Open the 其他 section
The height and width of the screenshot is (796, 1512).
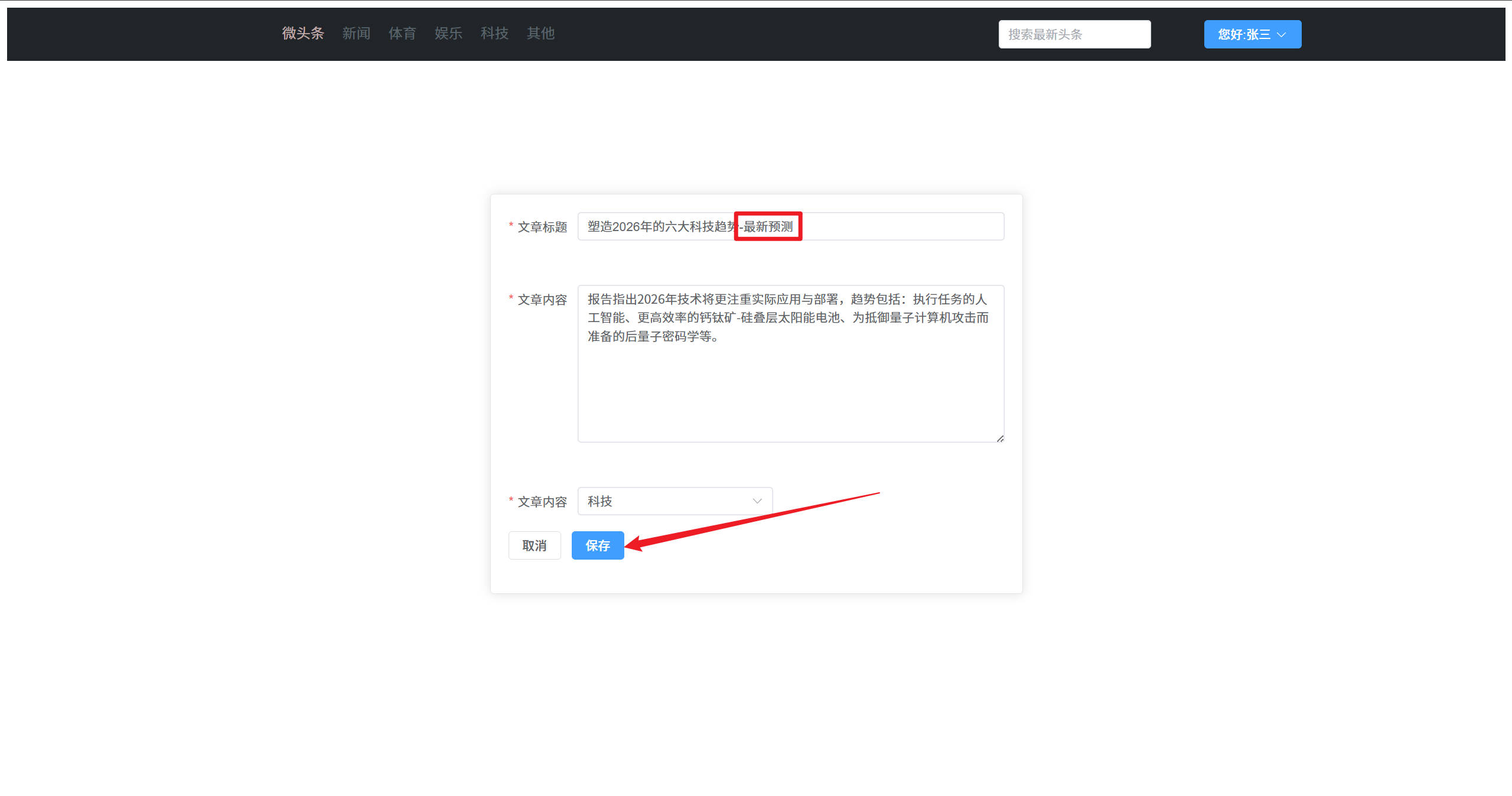(540, 34)
